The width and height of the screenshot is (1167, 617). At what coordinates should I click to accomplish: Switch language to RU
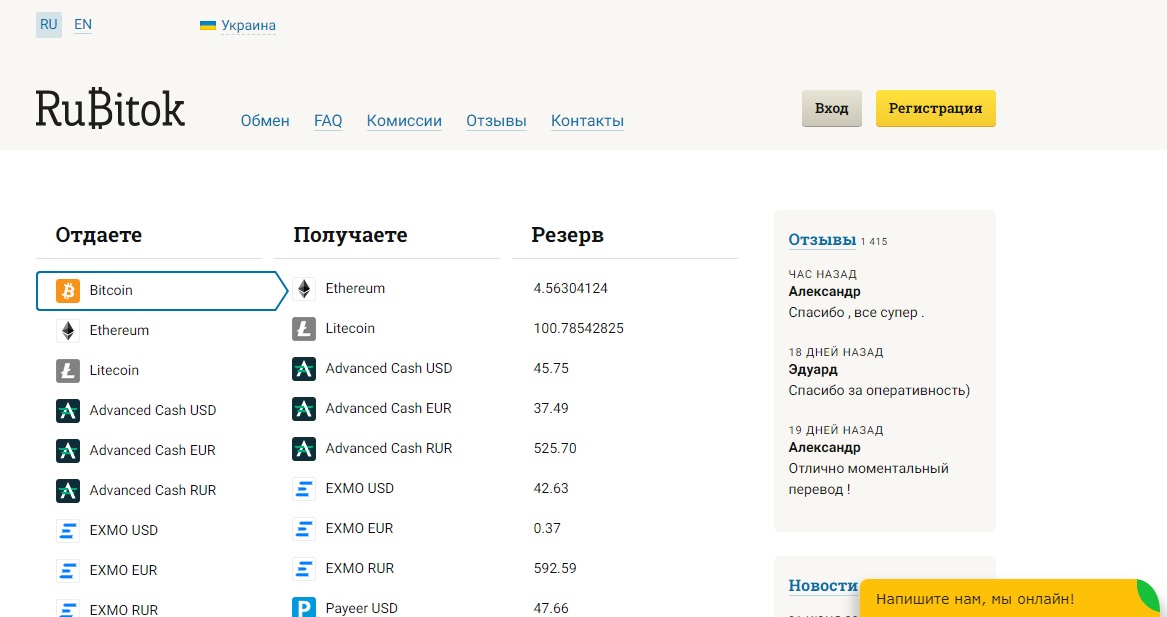pos(49,25)
